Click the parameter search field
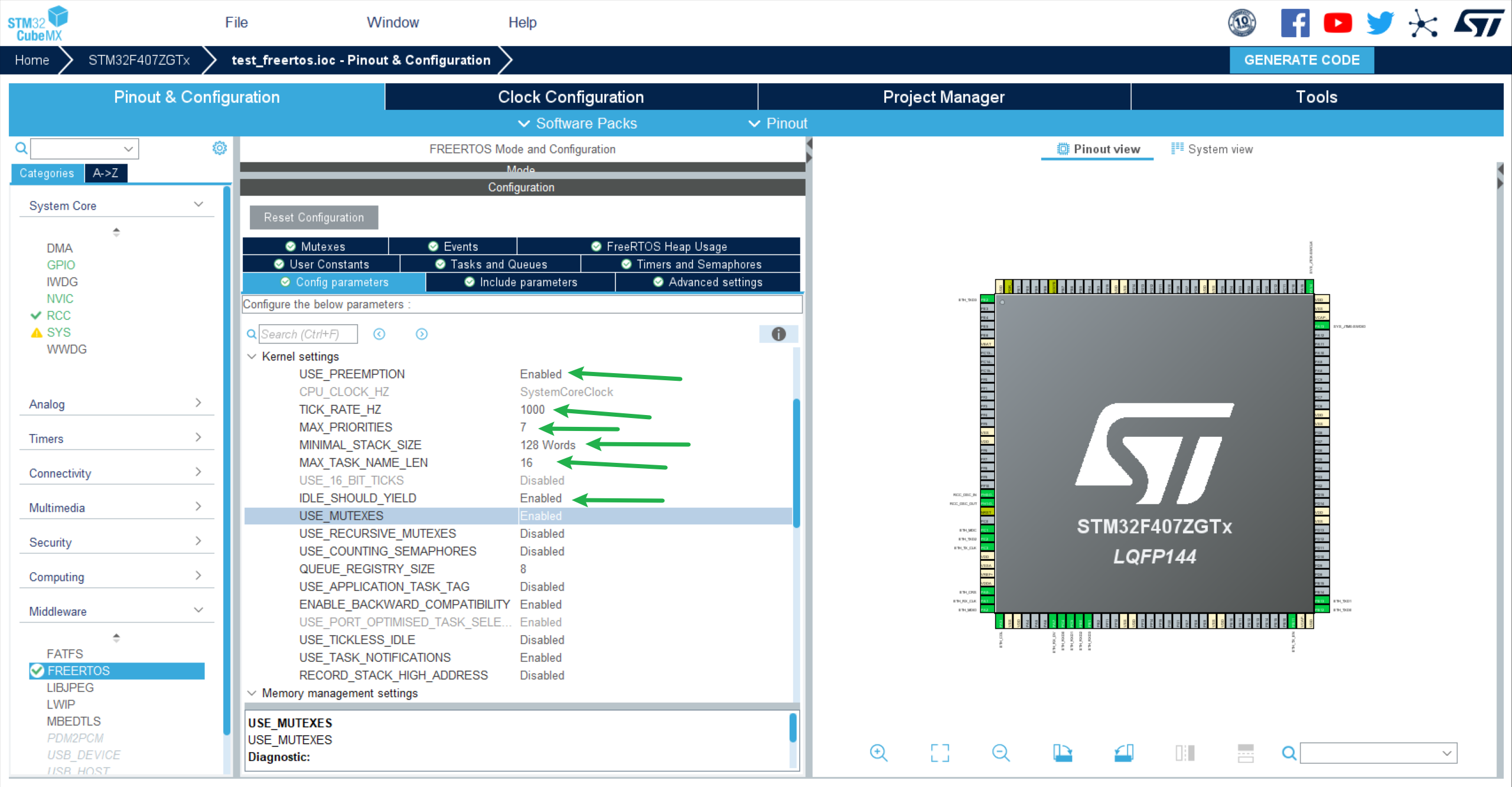This screenshot has height=787, width=1512. point(308,334)
